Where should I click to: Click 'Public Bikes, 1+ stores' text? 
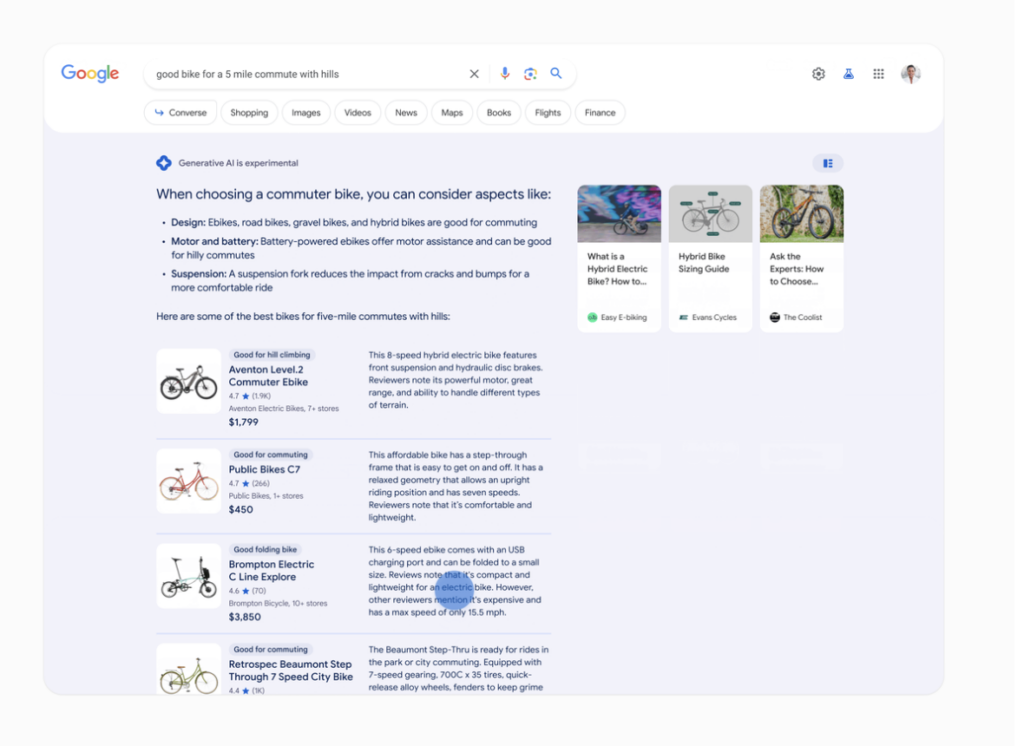point(266,496)
